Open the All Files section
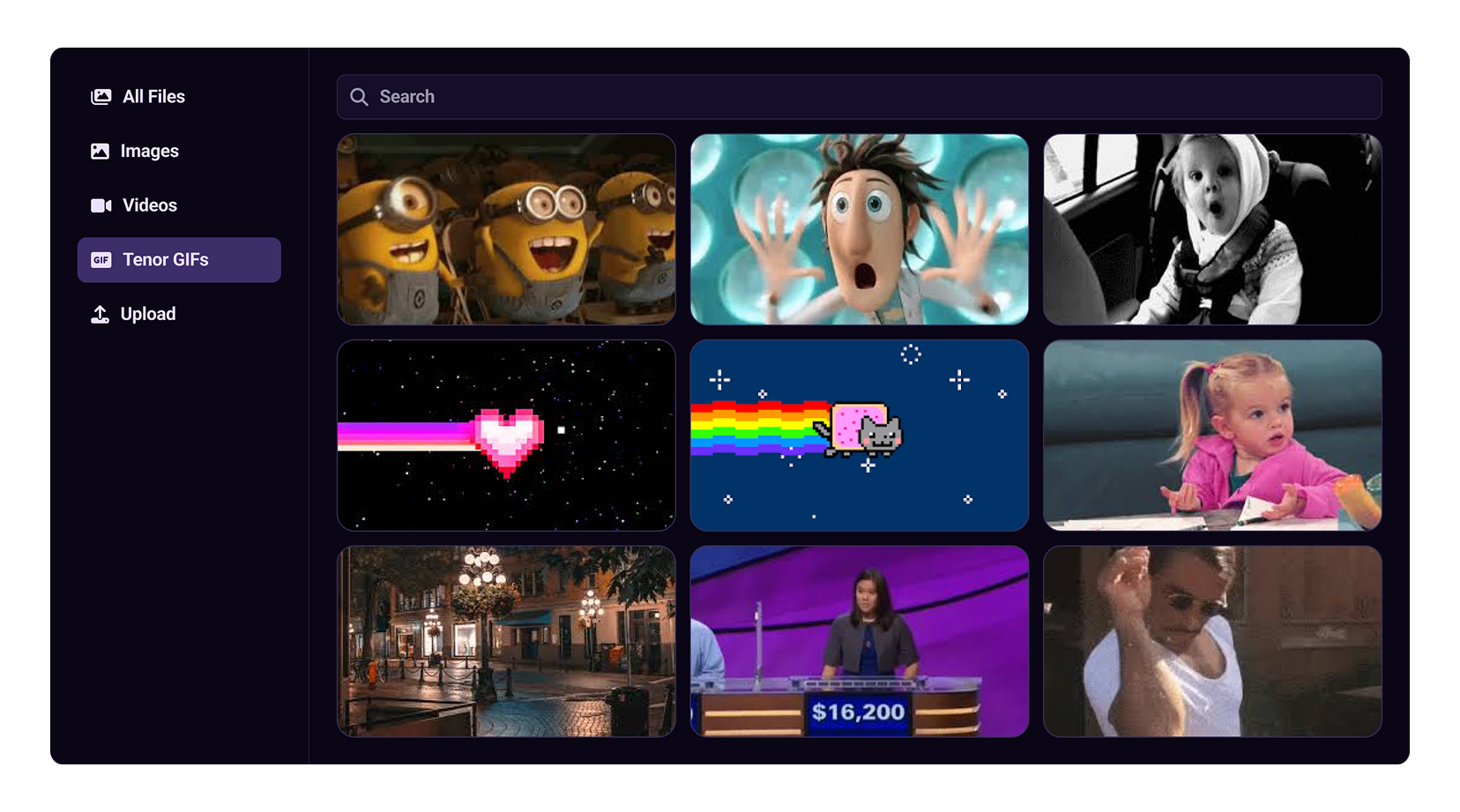 (153, 97)
